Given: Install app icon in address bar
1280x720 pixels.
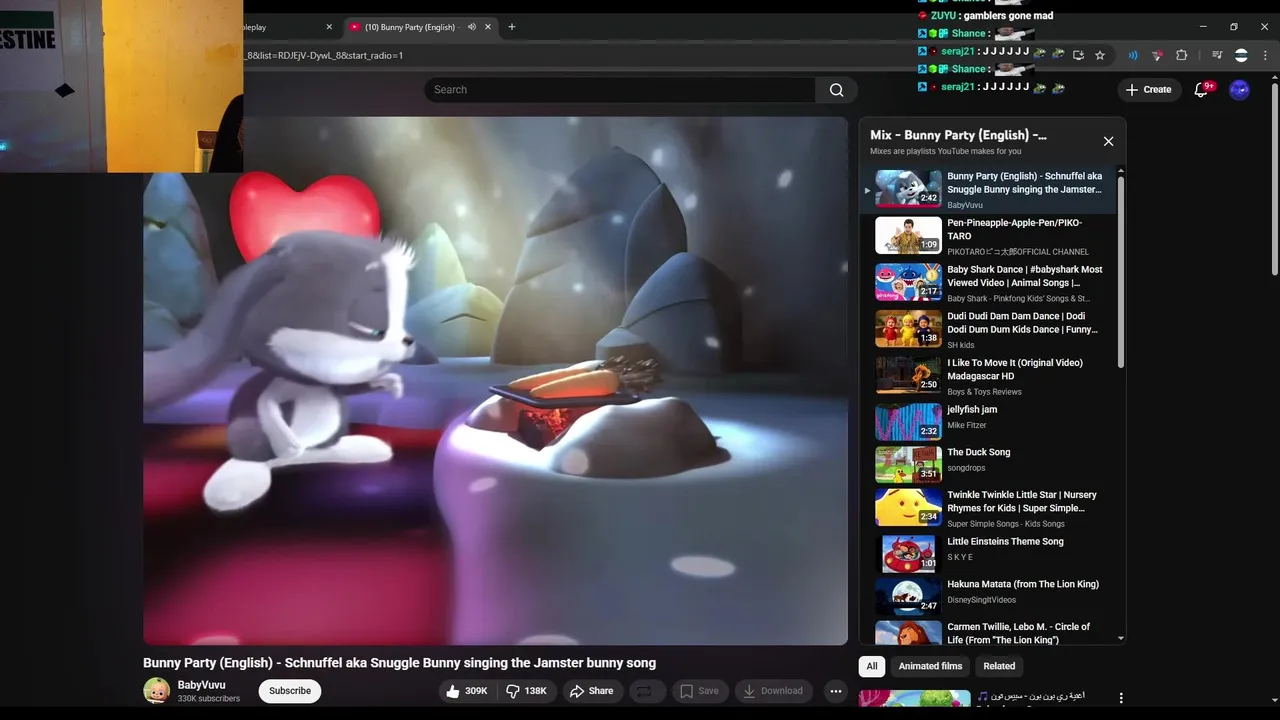Looking at the screenshot, I should 1078,55.
